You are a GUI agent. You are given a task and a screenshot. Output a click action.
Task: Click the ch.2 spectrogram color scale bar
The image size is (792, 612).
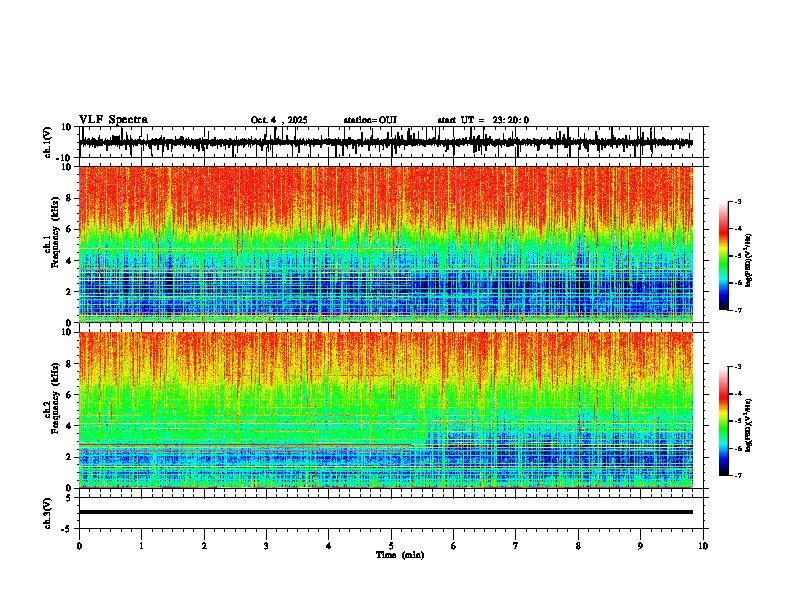coord(723,421)
